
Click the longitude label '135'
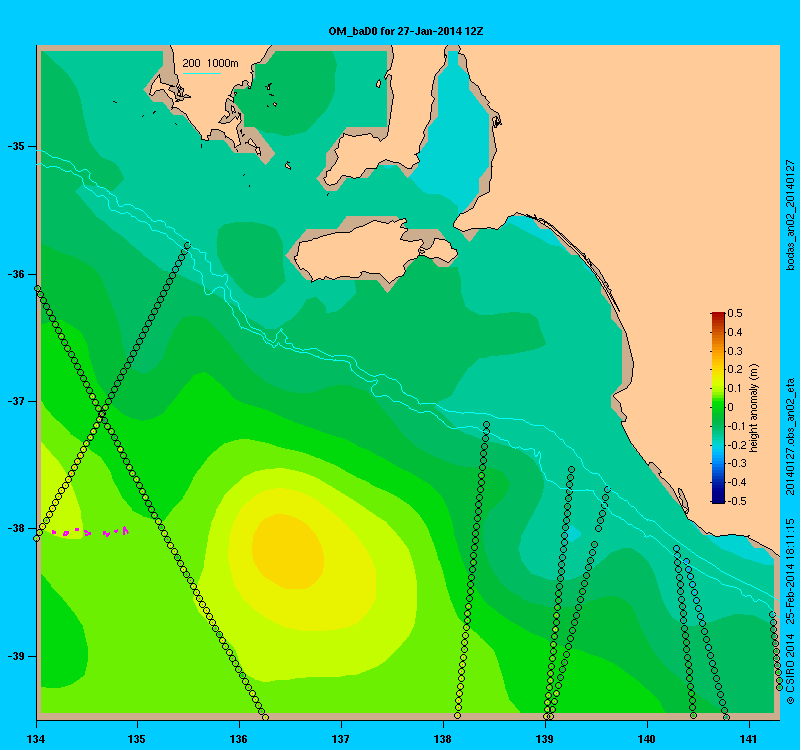pos(137,739)
